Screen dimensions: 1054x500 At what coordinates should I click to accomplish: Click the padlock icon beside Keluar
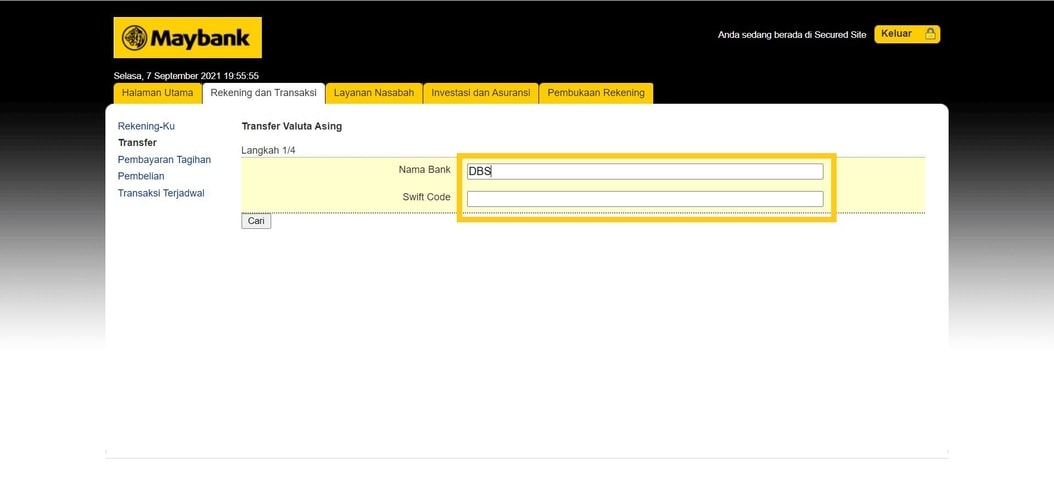pyautogui.click(x=930, y=34)
